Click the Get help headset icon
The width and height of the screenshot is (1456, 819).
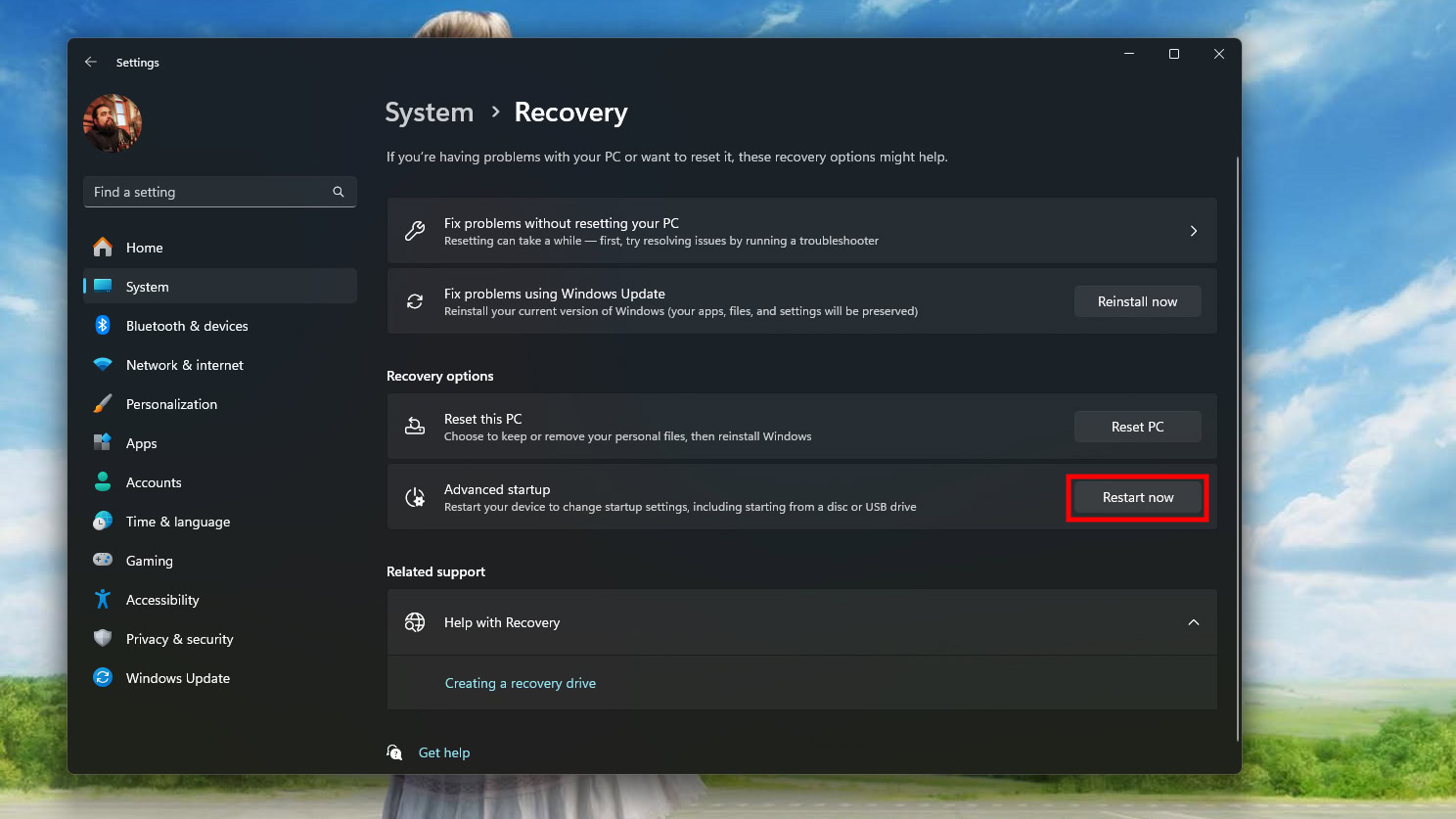point(394,752)
